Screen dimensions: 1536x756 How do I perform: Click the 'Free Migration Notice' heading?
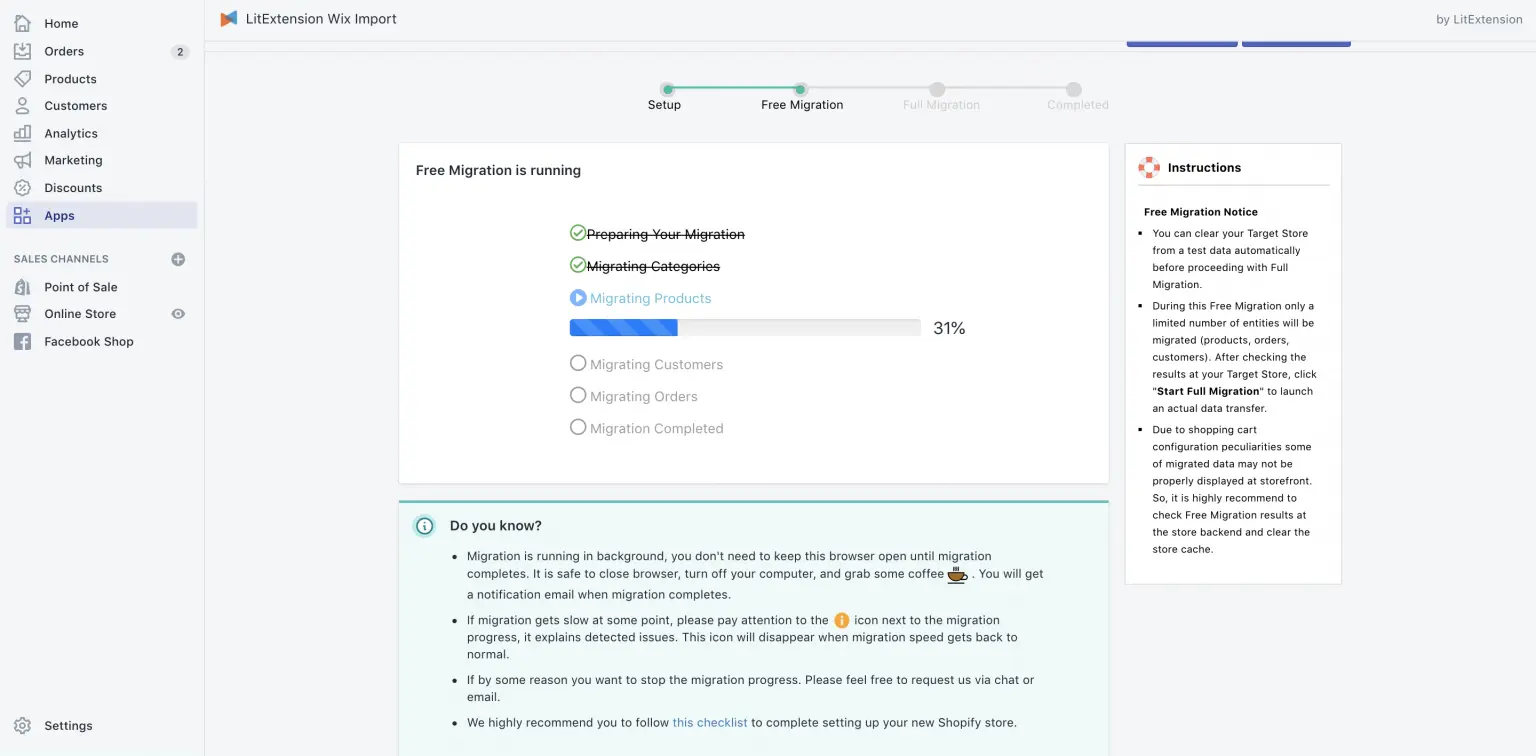click(1201, 212)
